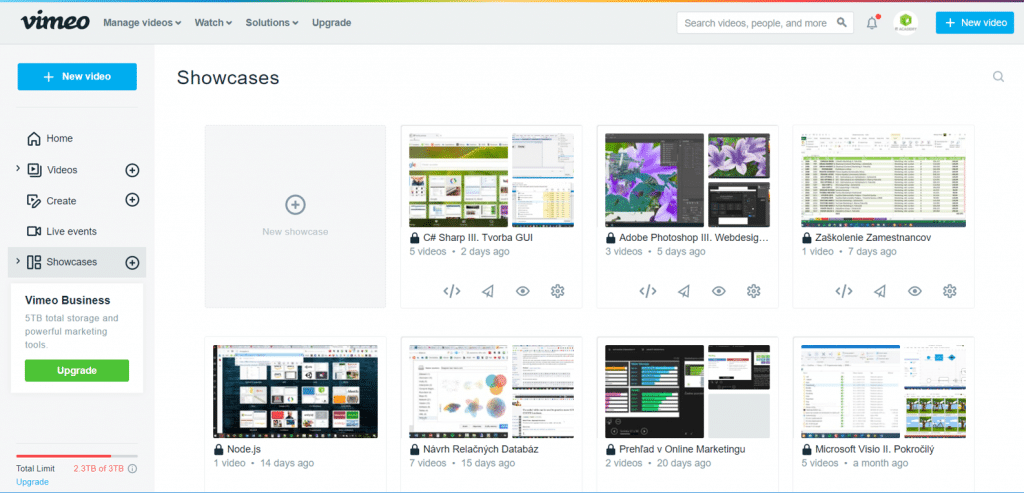The width and height of the screenshot is (1024, 493).
Task: Click the lock icon of Node.js showcase
Action: tap(219, 450)
